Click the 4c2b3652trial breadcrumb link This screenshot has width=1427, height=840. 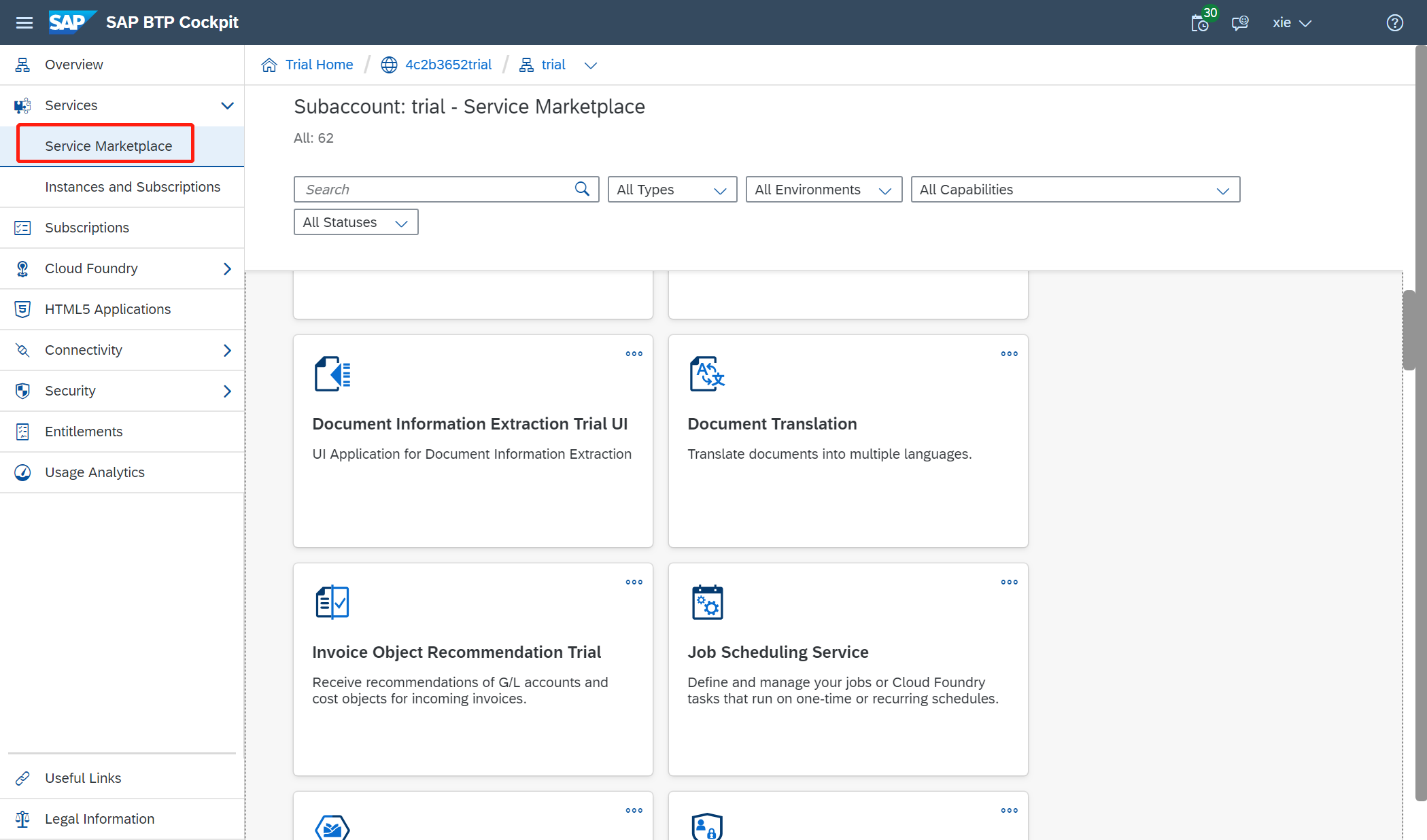(x=448, y=65)
